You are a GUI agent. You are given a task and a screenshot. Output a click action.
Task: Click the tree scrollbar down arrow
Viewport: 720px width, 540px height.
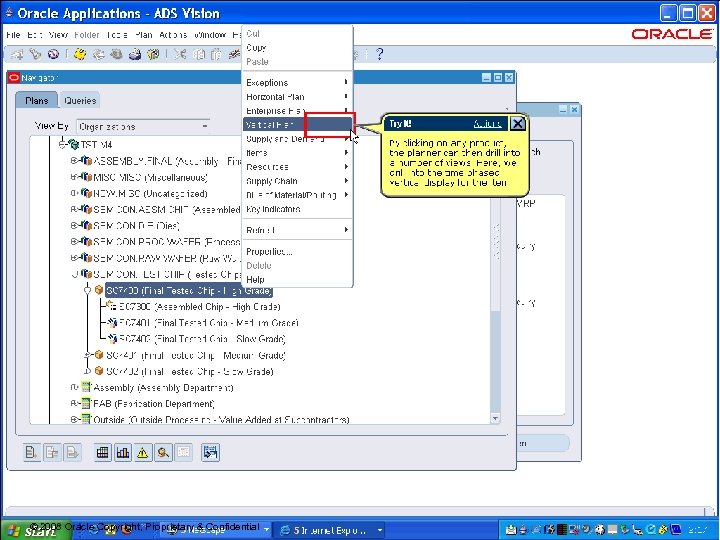495,418
